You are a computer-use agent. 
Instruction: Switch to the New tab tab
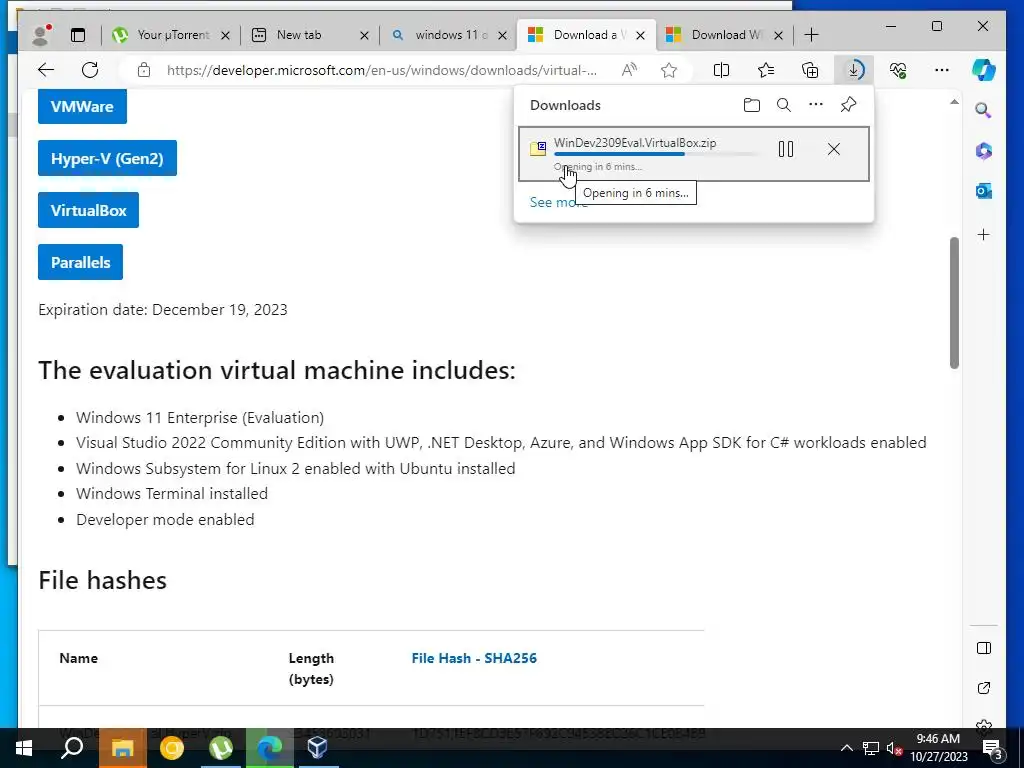tap(311, 35)
